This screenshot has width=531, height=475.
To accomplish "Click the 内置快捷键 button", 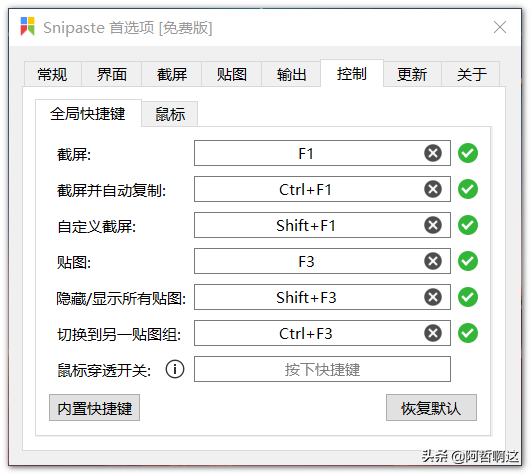I will pyautogui.click(x=94, y=408).
